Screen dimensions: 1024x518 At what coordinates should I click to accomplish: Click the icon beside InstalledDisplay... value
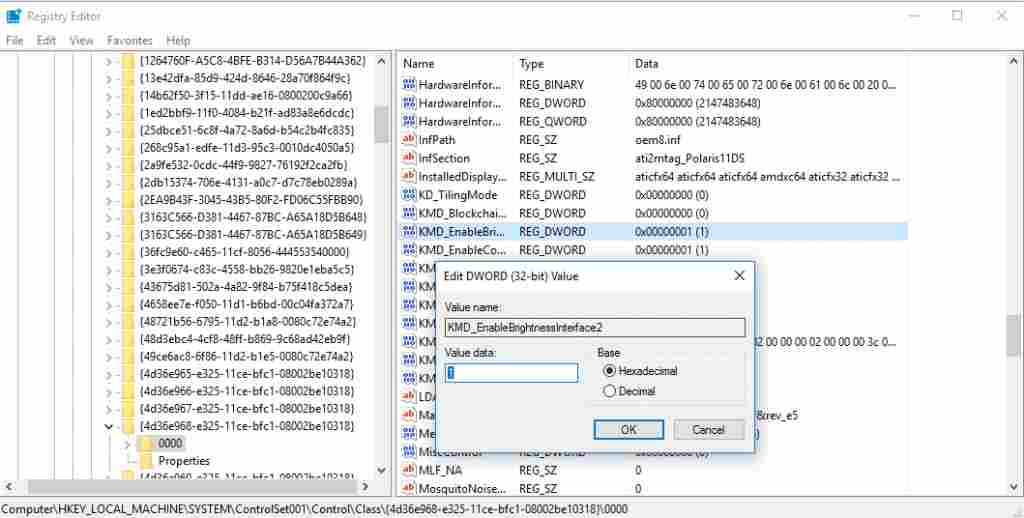click(409, 176)
